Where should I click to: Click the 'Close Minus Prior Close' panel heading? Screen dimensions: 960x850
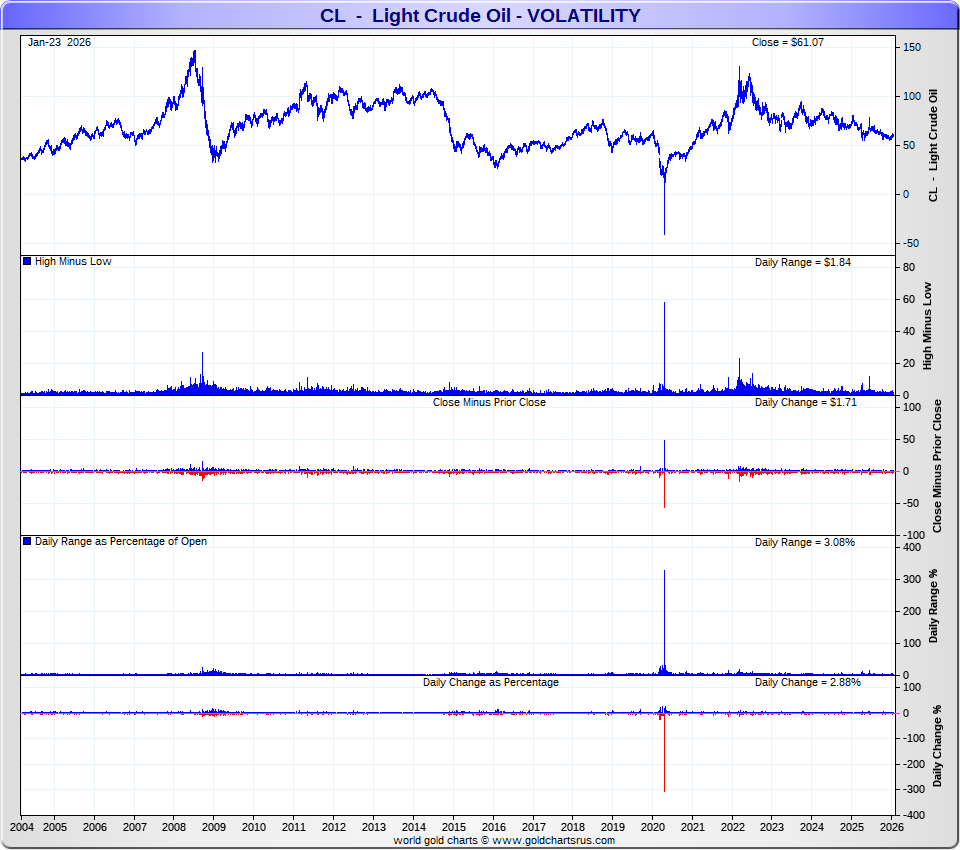coord(489,402)
